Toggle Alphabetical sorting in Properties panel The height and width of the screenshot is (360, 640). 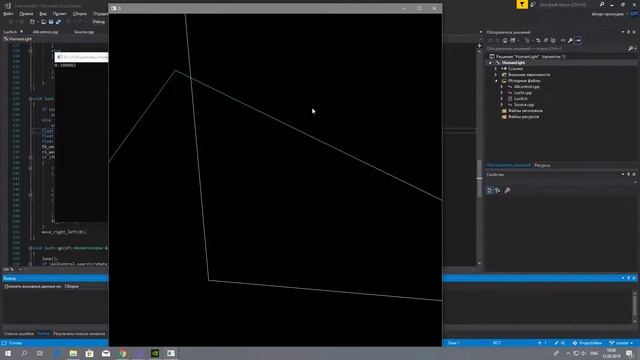(498, 190)
